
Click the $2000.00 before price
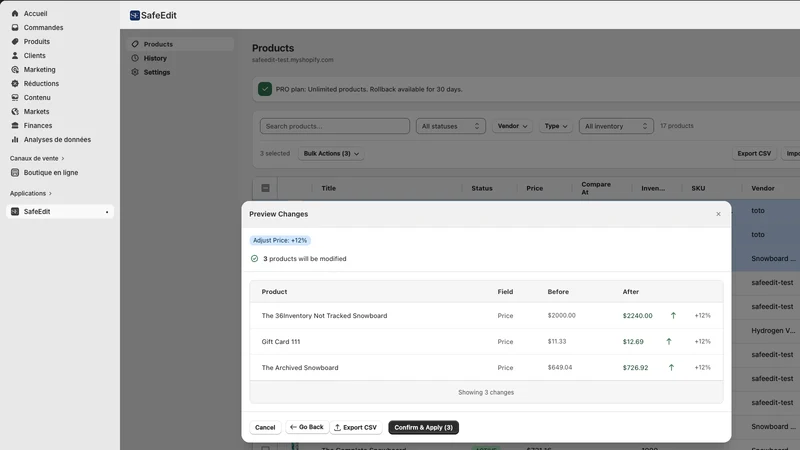tap(562, 315)
